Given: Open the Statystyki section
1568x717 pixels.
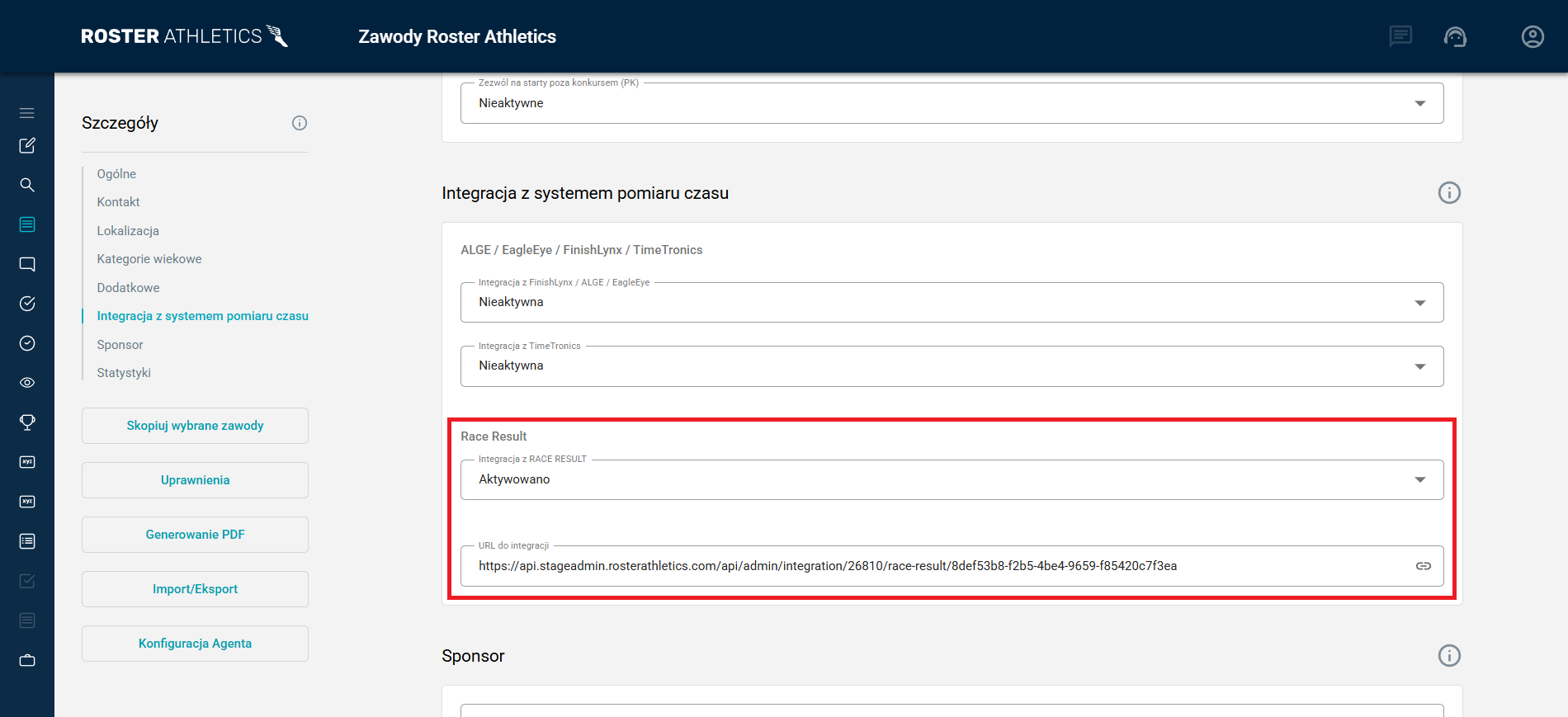Looking at the screenshot, I should coord(124,373).
